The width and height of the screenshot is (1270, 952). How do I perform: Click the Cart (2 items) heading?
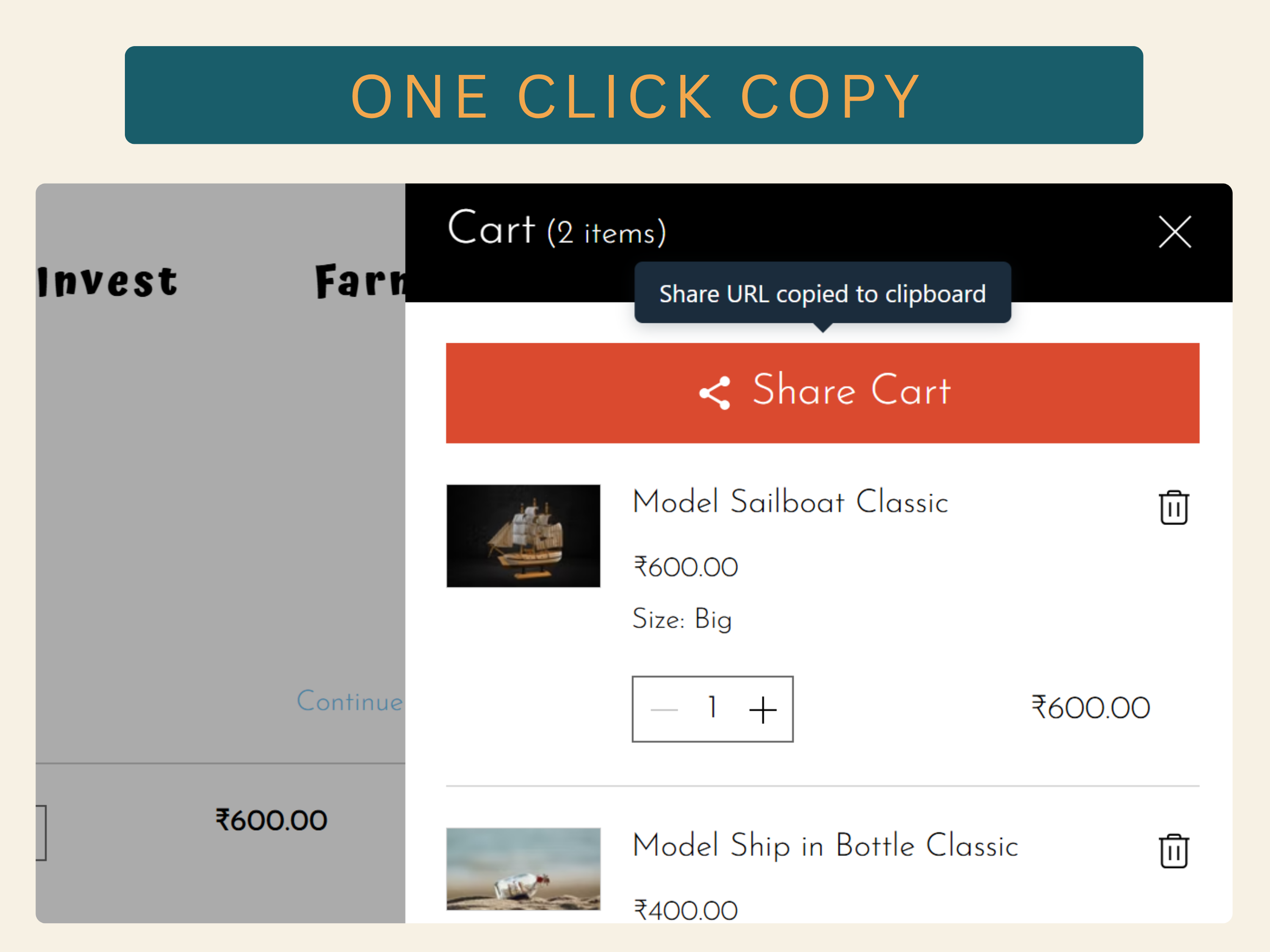[556, 228]
